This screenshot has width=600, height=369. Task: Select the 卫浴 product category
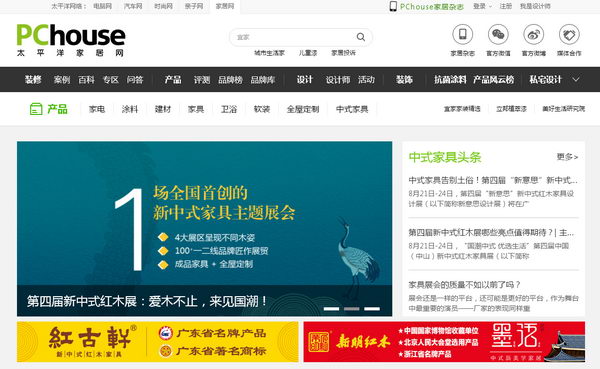(x=229, y=109)
